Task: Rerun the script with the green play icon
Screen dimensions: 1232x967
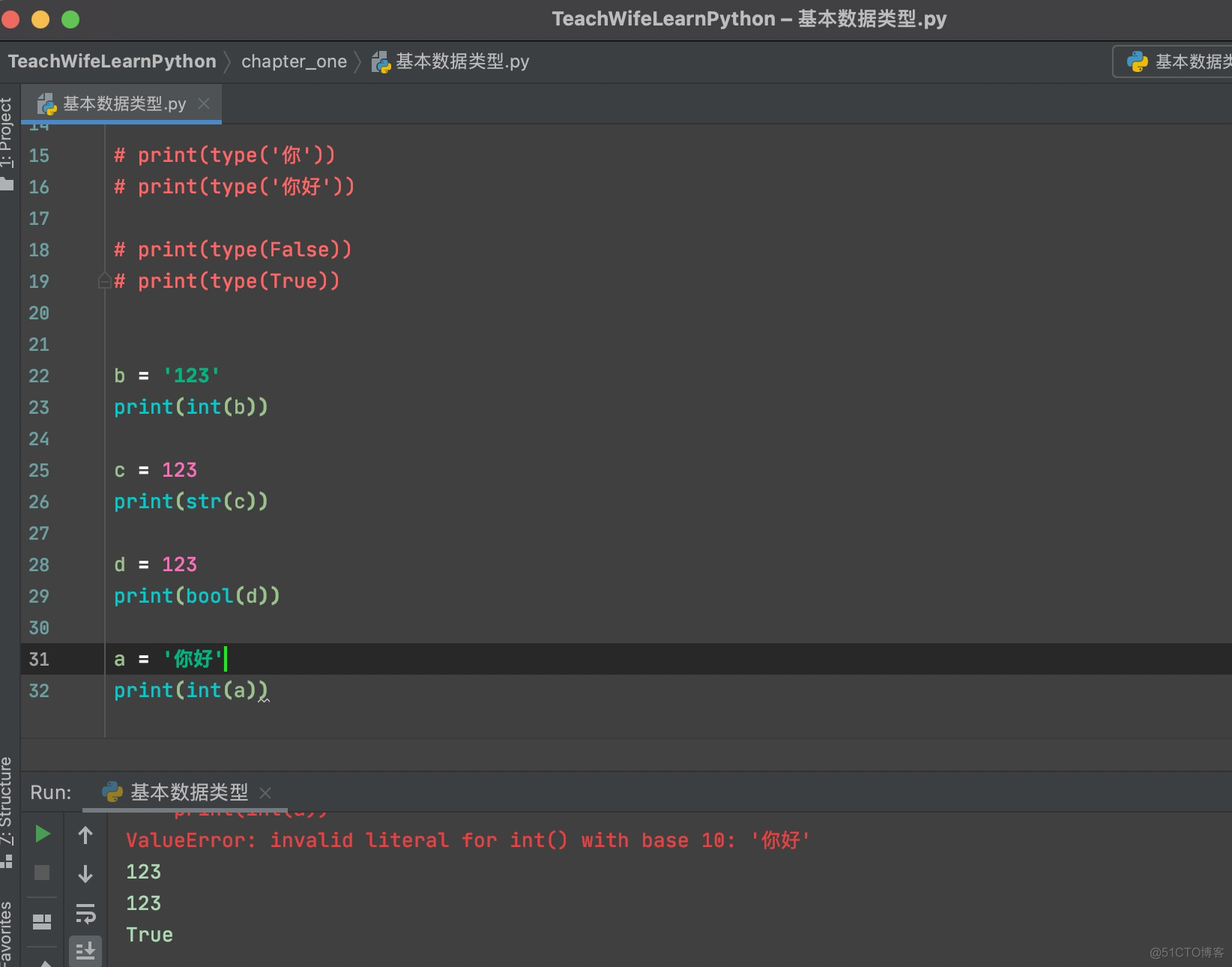Action: 43,834
